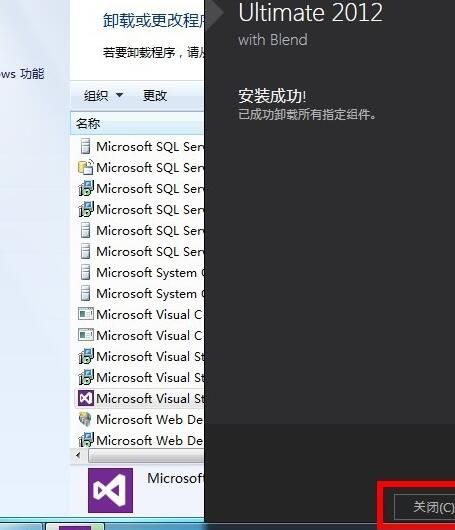This screenshot has width=455, height=530.
Task: Click the globe icon of the Microsoft Web De row
Action: [x=85, y=419]
